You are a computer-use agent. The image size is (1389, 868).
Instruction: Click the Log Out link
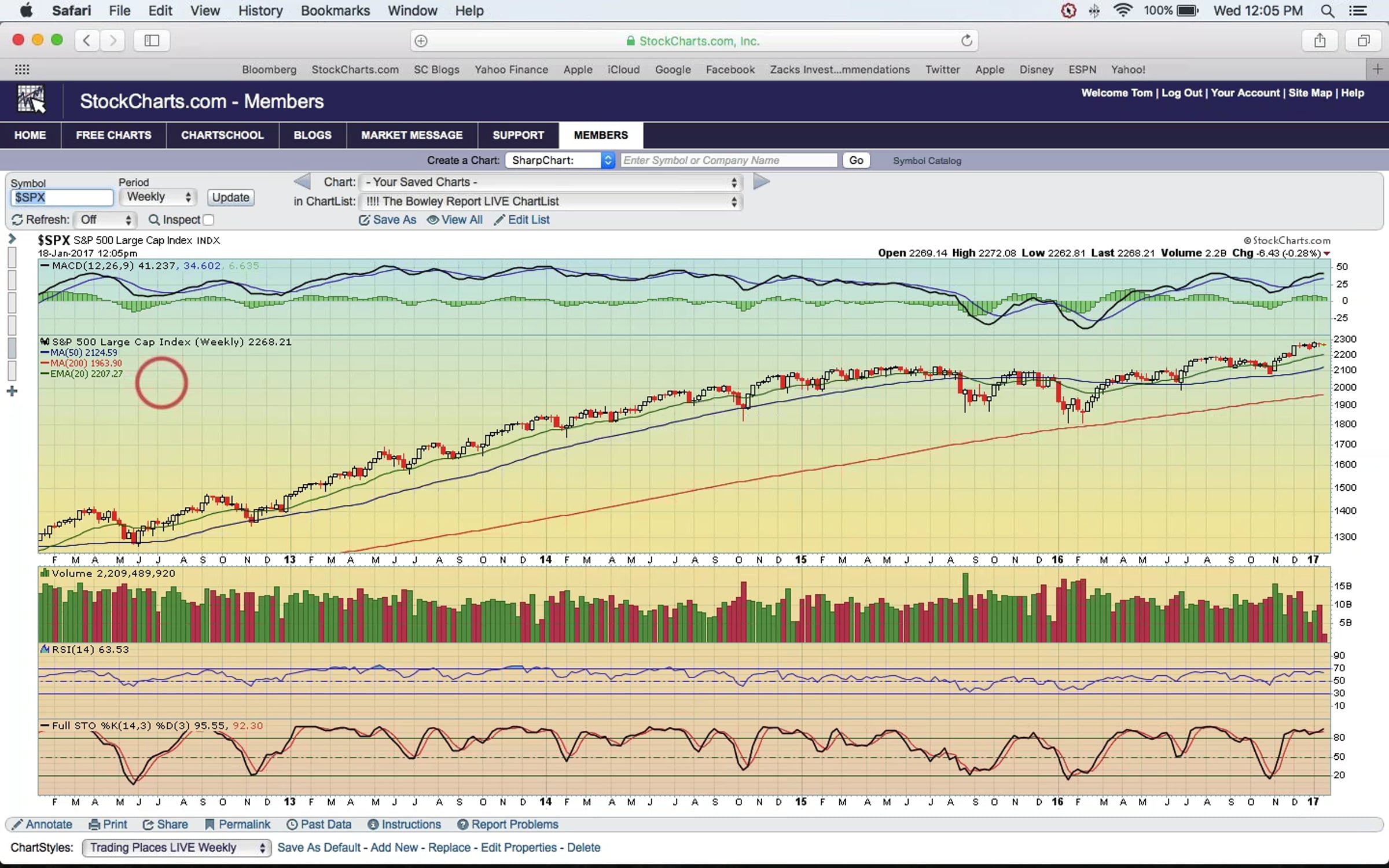pos(1181,93)
